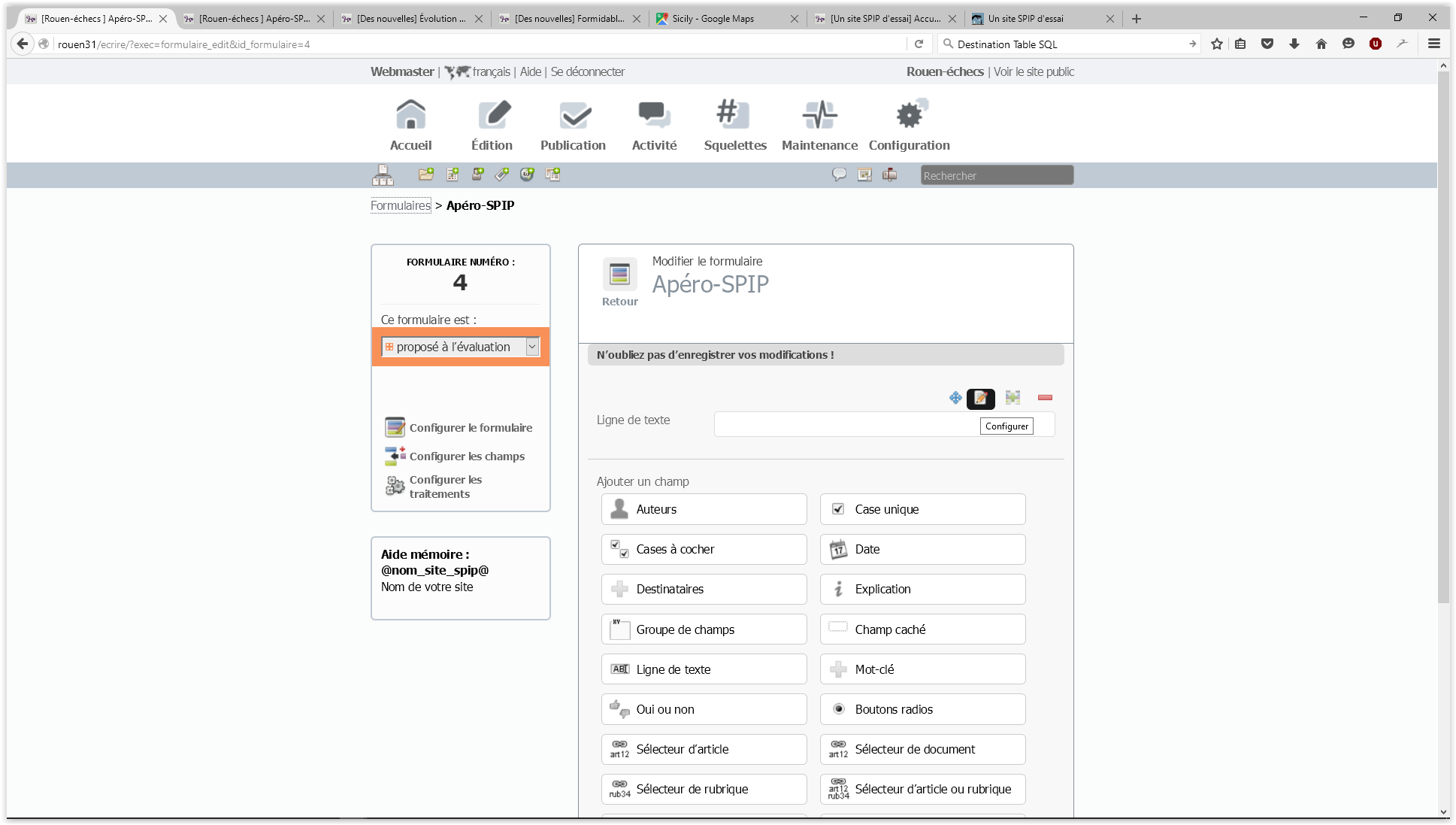Image resolution: width=1456 pixels, height=825 pixels.
Task: Add a Case unique checkbox field
Action: click(x=922, y=509)
